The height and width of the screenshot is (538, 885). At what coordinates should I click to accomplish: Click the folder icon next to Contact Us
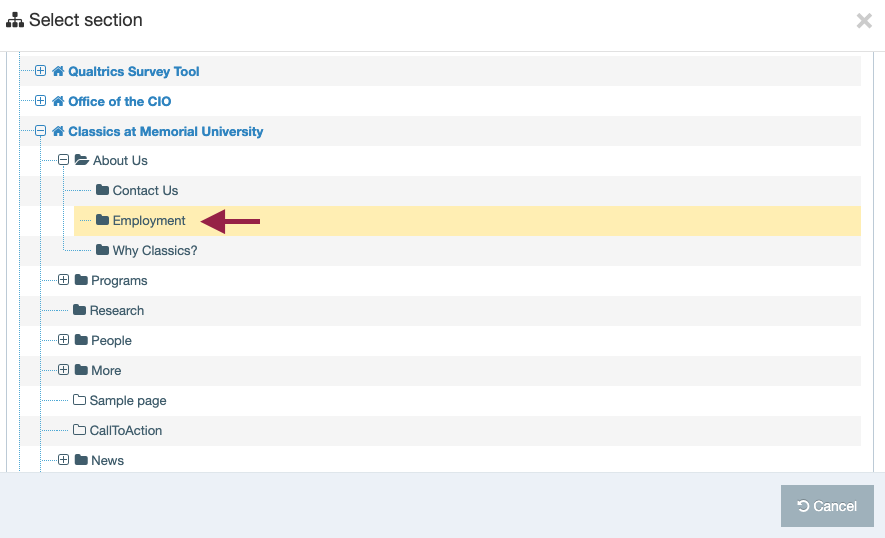click(x=102, y=190)
